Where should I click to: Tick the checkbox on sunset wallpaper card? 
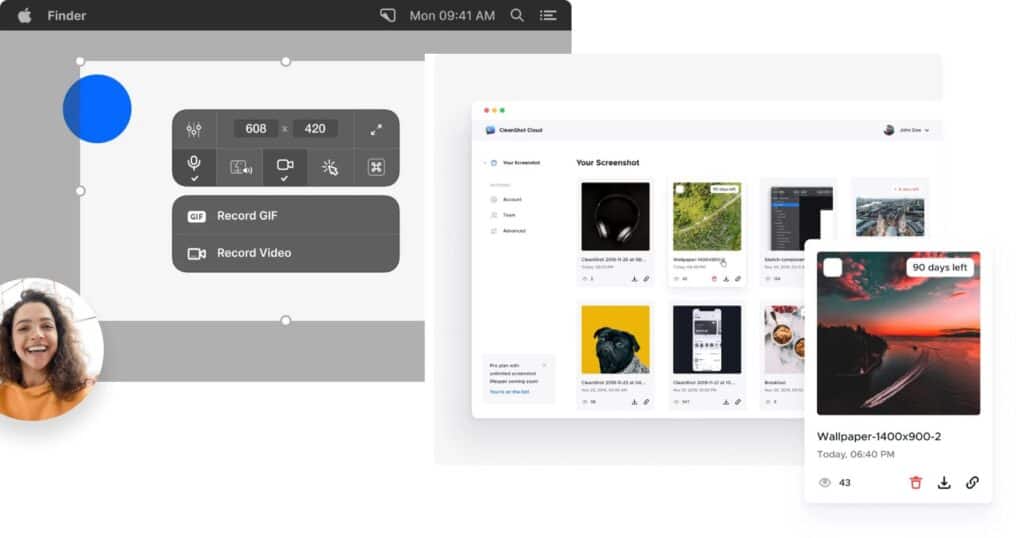pos(832,267)
